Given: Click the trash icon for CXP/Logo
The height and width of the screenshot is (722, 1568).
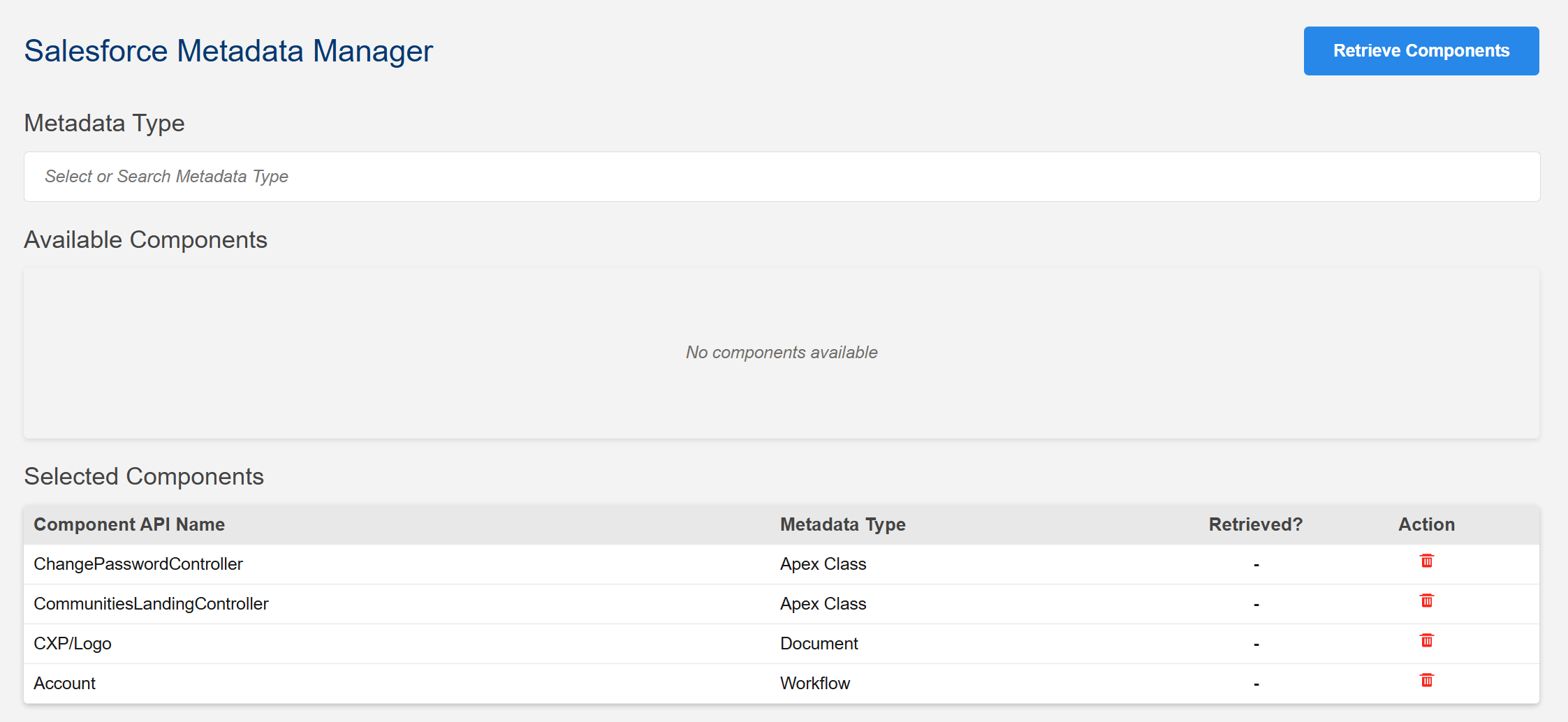Looking at the screenshot, I should click(x=1426, y=640).
